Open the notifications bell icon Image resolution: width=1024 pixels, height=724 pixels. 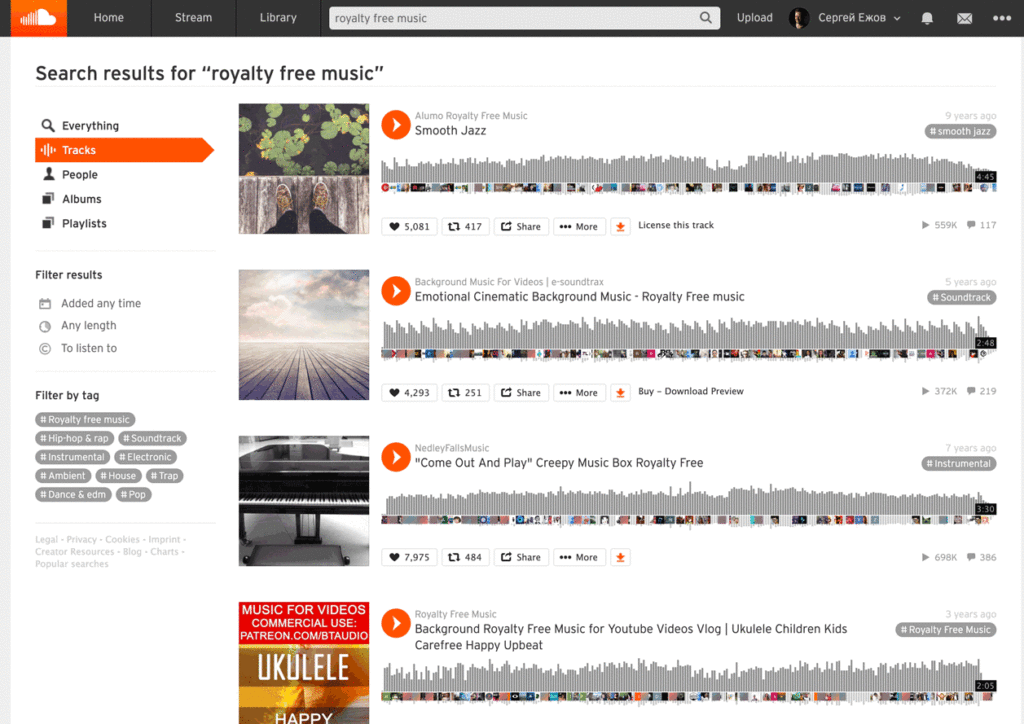pyautogui.click(x=927, y=18)
